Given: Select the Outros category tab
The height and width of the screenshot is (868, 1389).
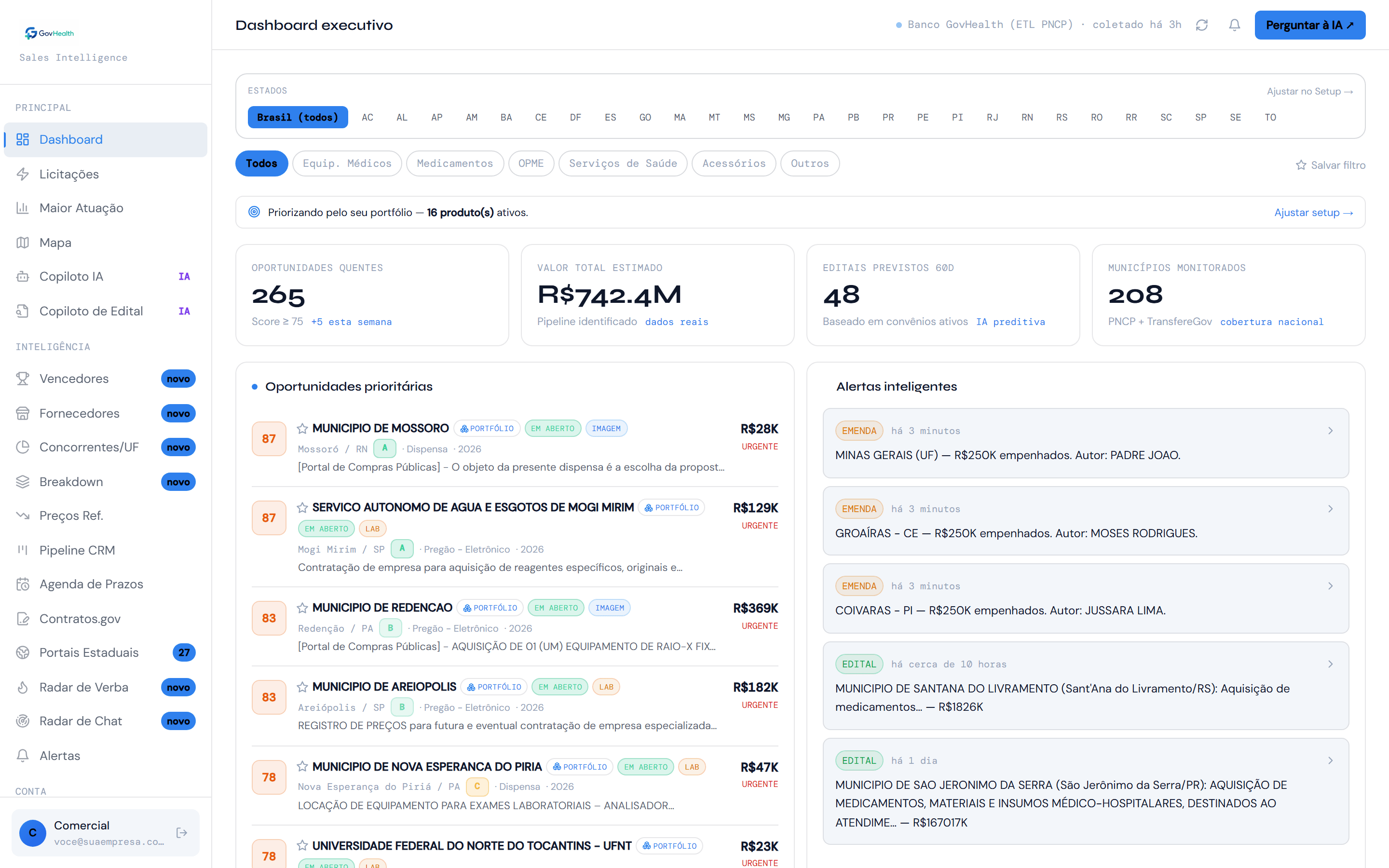Looking at the screenshot, I should 810,163.
